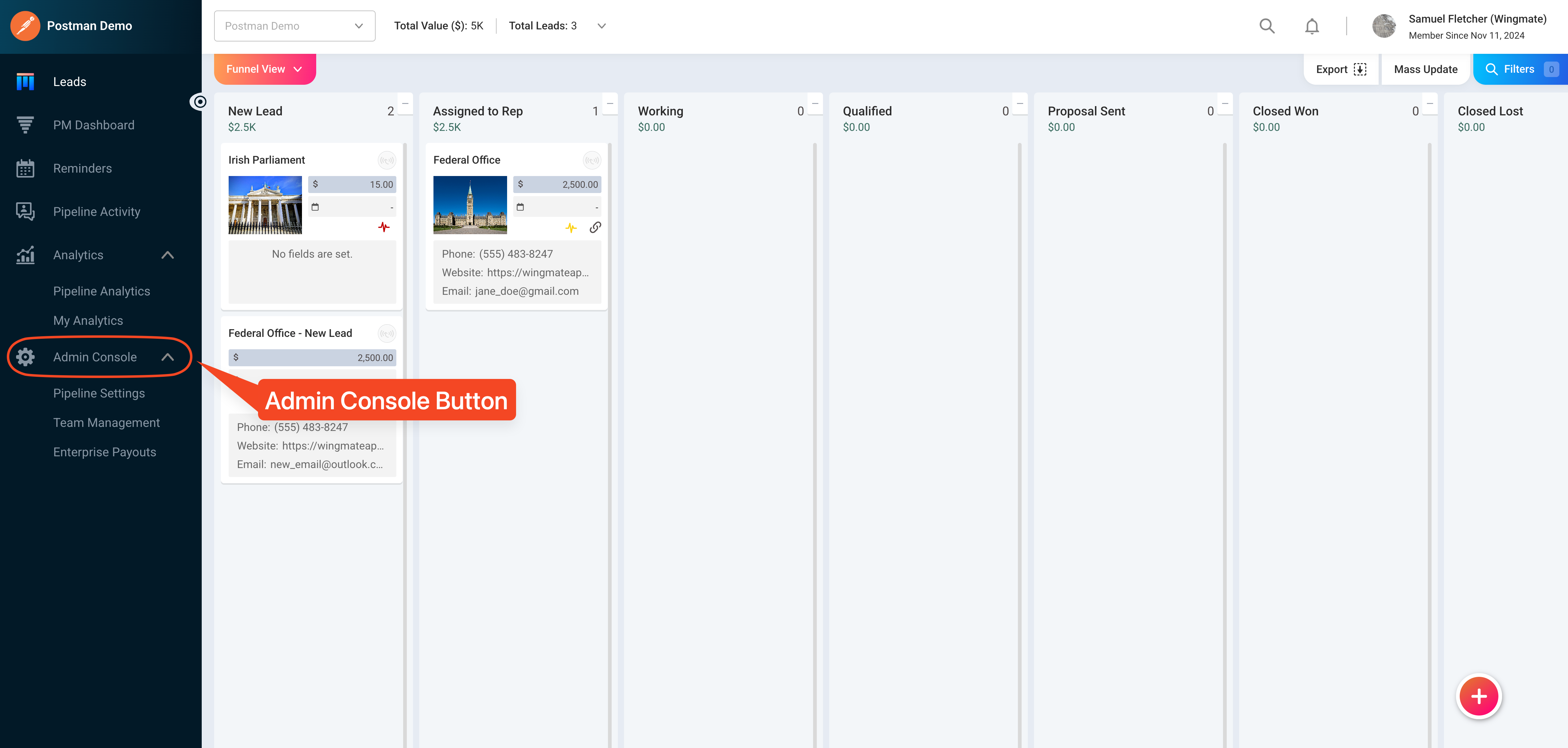
Task: Collapse the Closed Won column
Action: pos(1430,103)
